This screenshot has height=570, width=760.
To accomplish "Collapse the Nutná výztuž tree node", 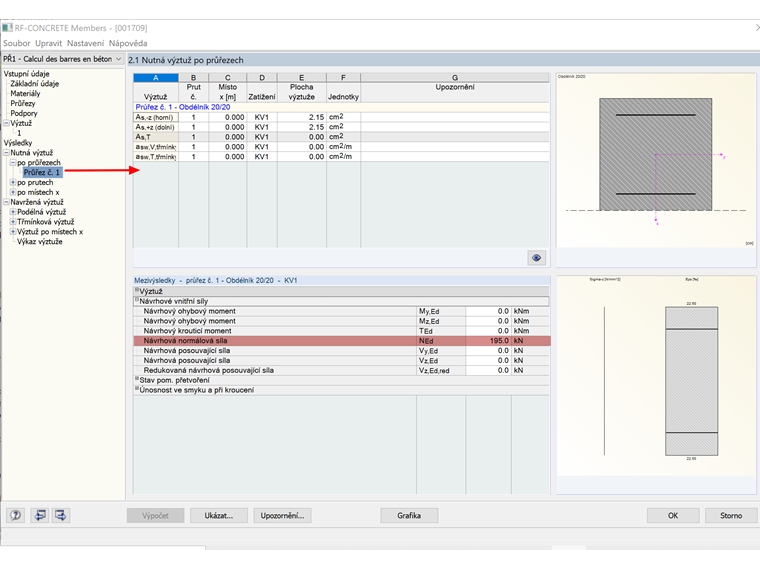I will tap(6, 153).
